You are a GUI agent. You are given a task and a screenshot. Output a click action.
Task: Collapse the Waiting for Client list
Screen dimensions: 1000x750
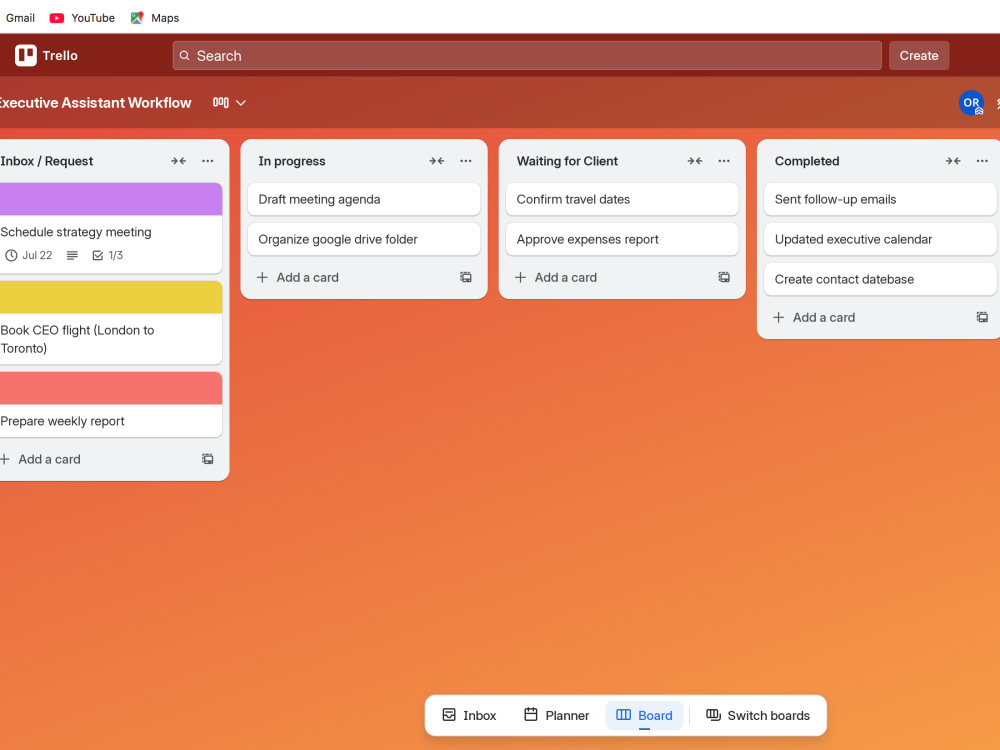(695, 161)
